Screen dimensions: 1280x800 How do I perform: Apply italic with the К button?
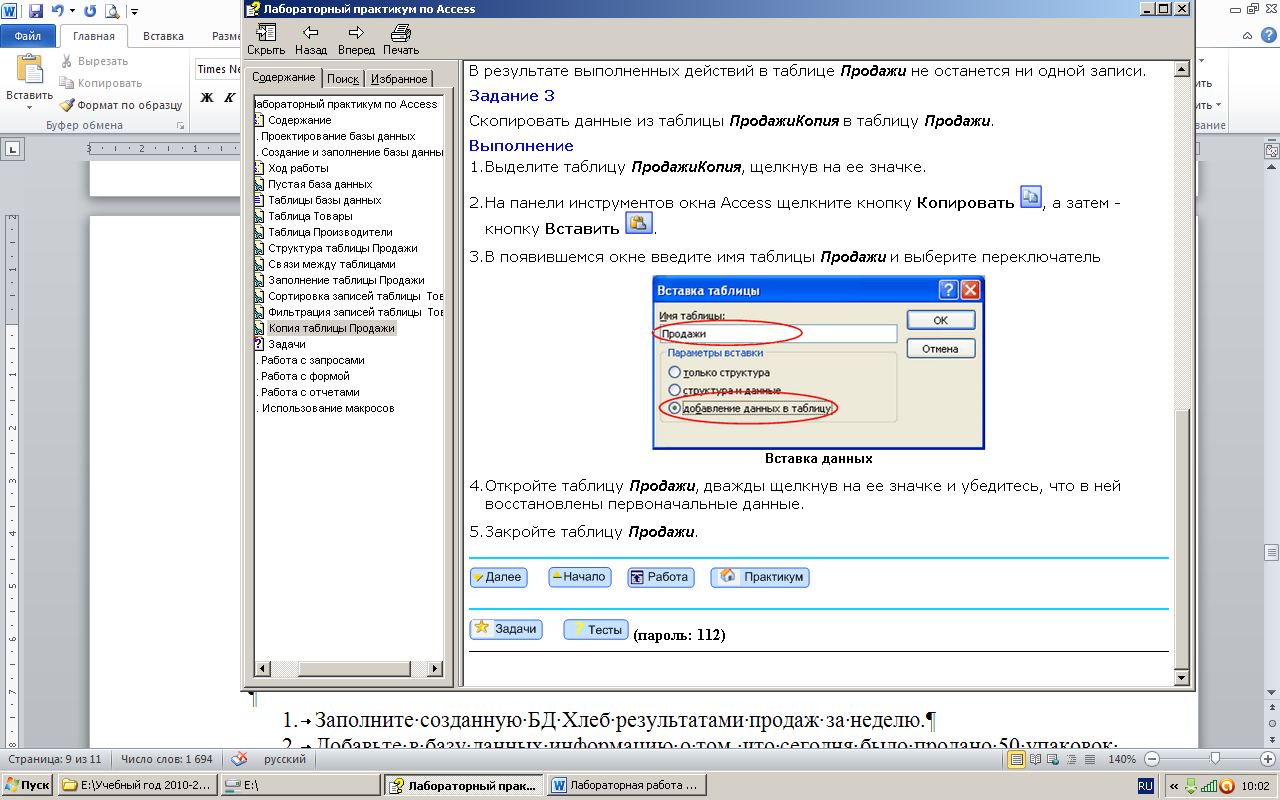tap(232, 97)
